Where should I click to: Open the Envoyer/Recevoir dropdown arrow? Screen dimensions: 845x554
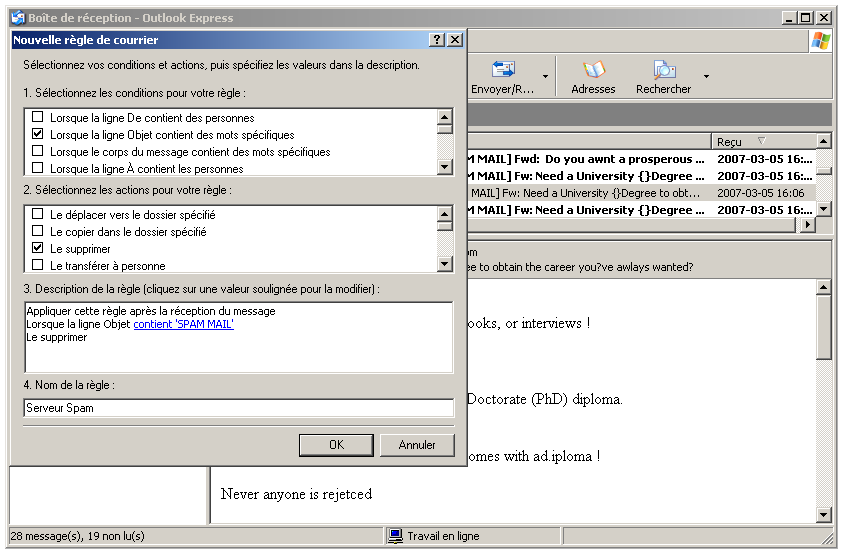(545, 77)
